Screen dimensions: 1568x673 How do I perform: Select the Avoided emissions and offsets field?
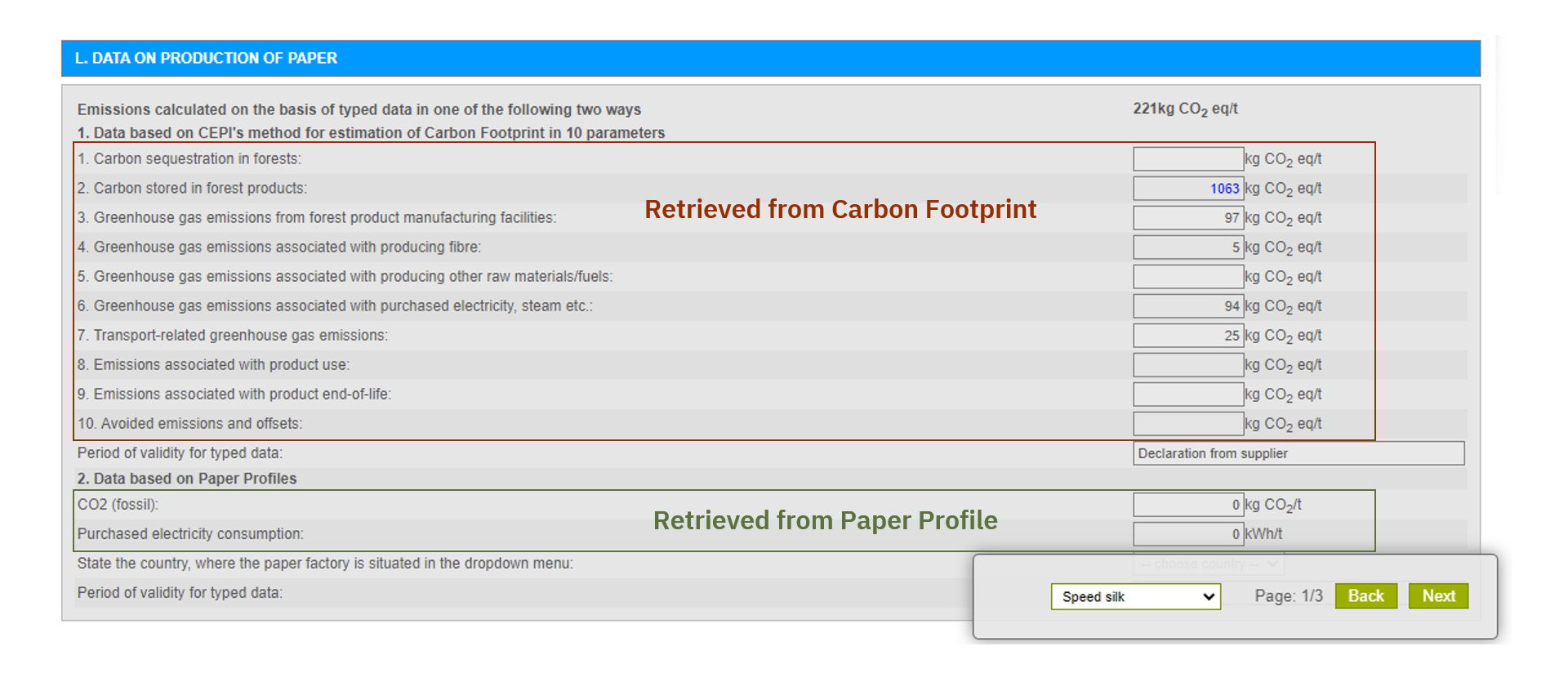click(x=1187, y=424)
